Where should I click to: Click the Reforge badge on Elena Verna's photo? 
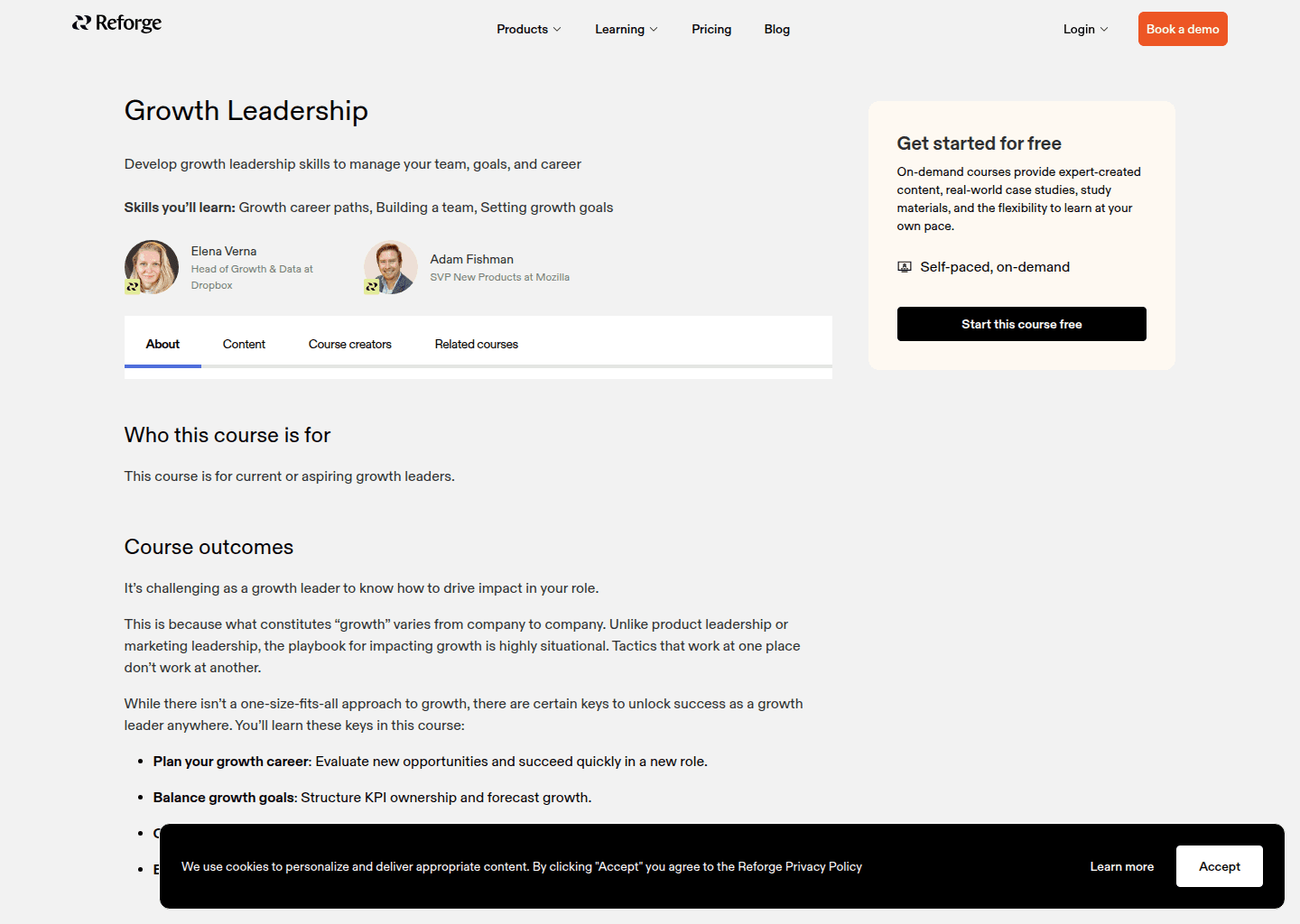point(132,288)
